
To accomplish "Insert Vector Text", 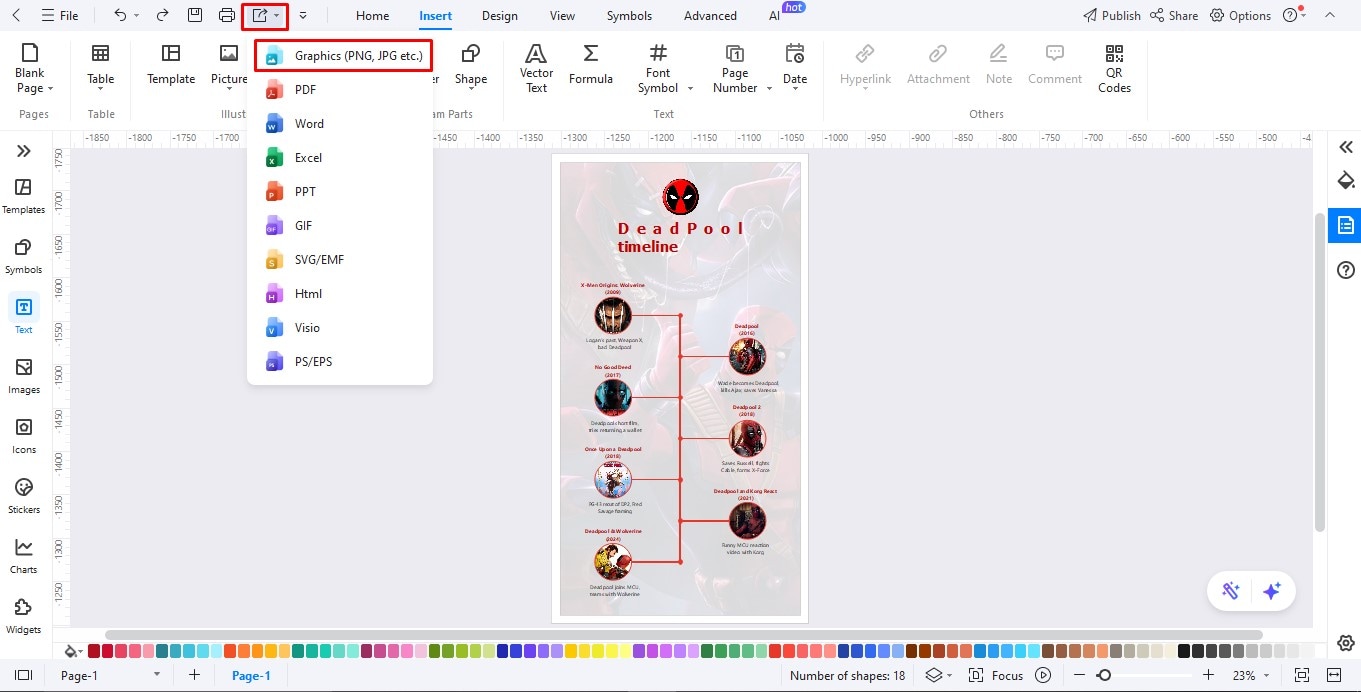I will pos(536,68).
